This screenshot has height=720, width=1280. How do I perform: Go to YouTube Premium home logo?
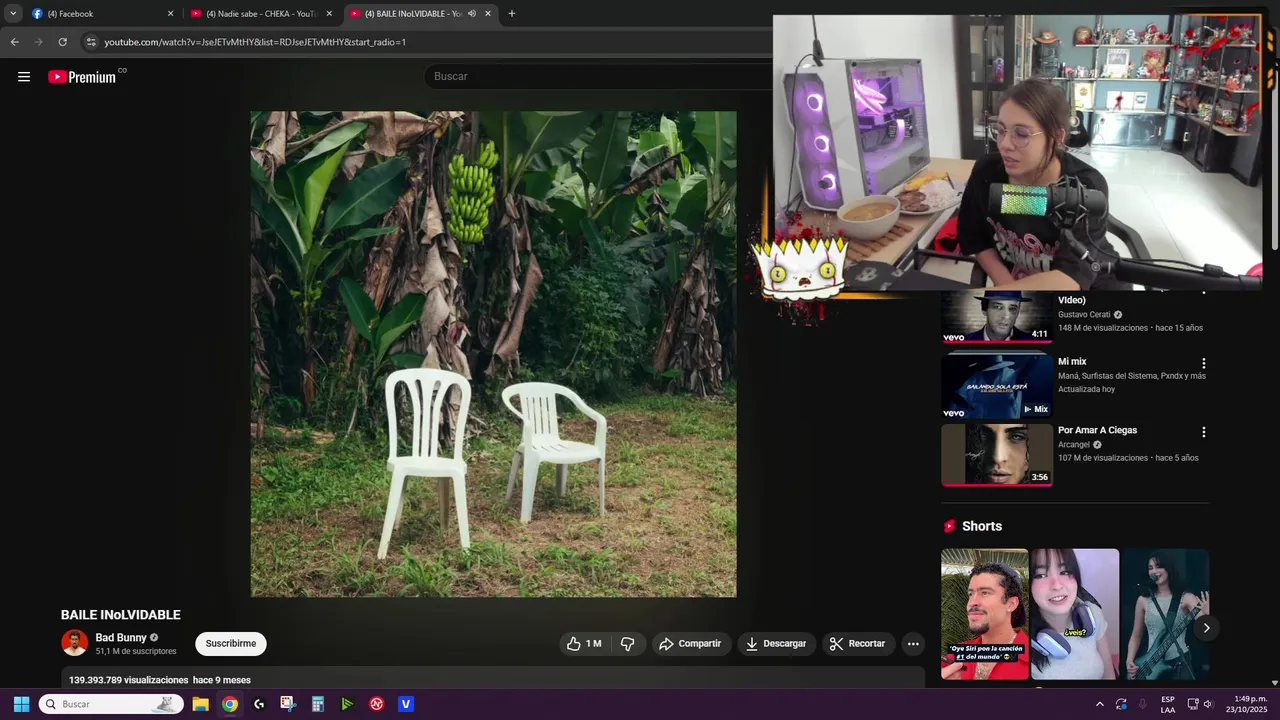click(x=82, y=77)
